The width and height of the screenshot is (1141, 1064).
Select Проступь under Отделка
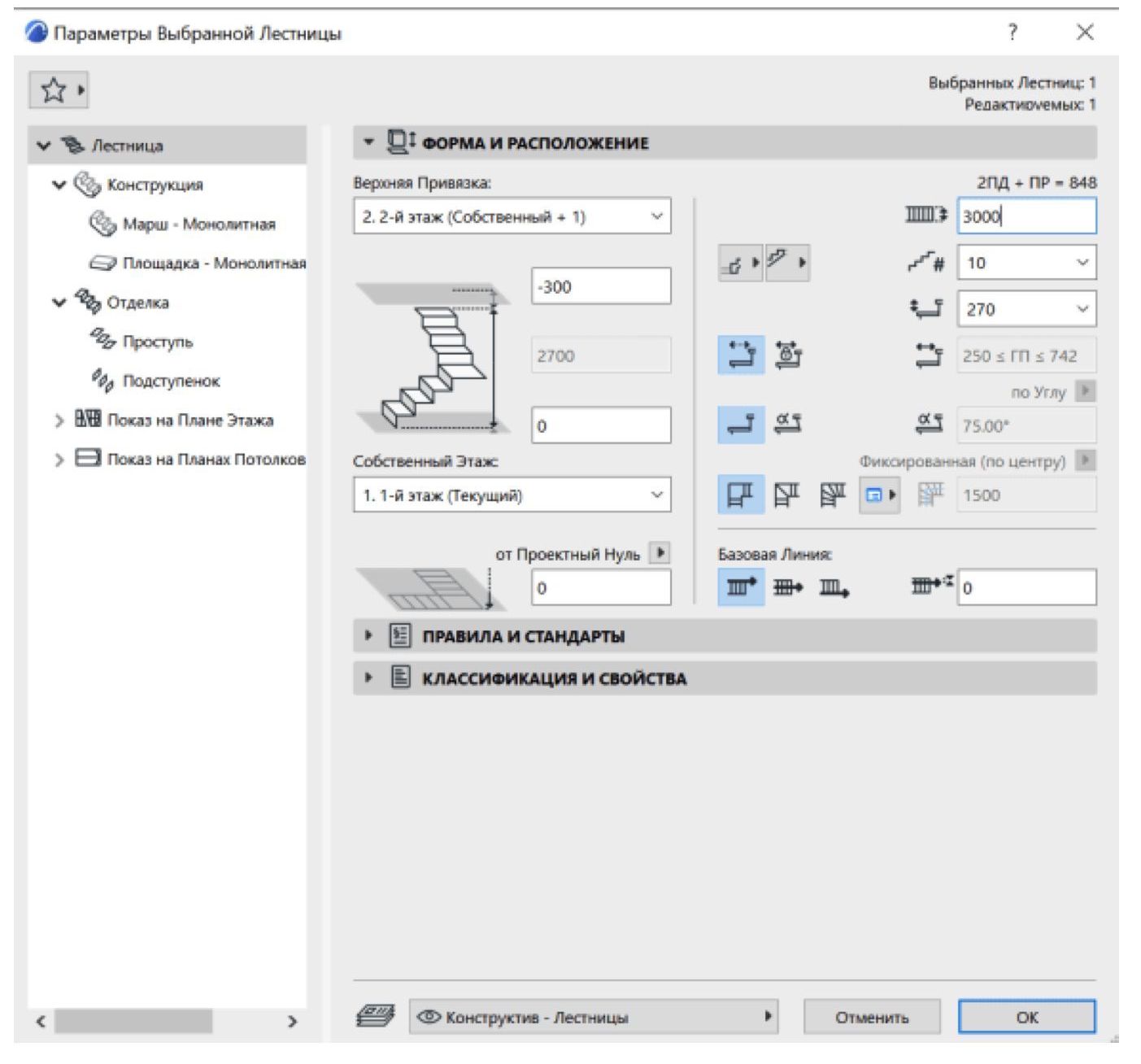(157, 342)
